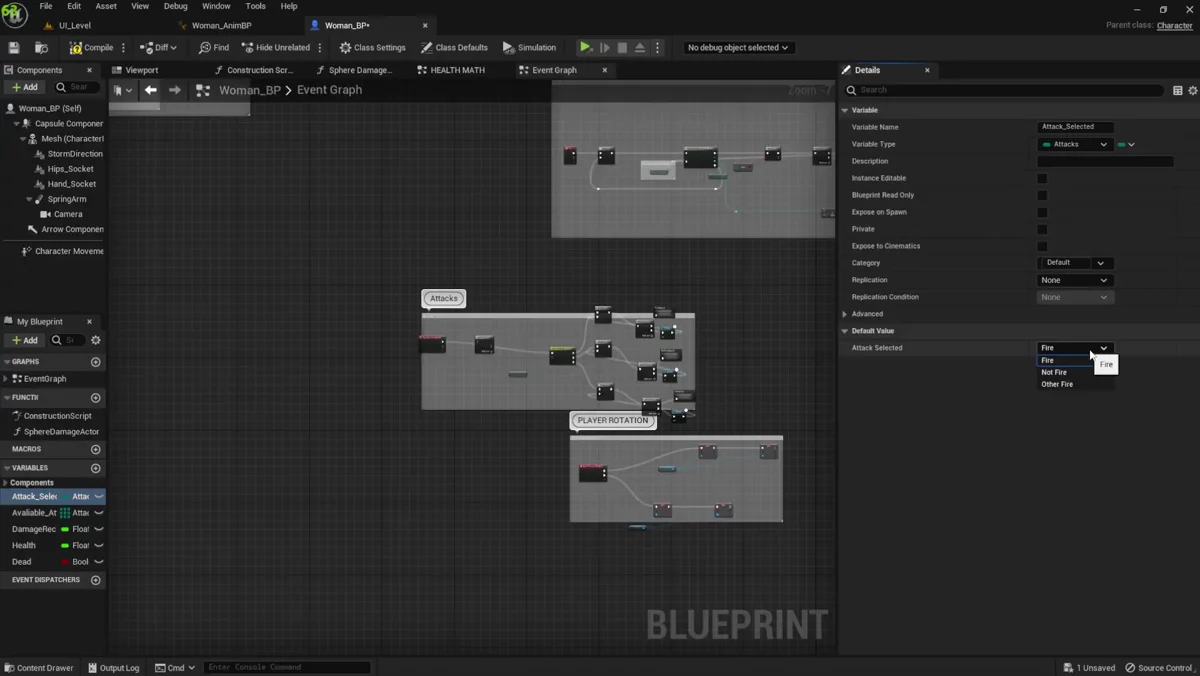Select the Hips_Socket component
Viewport: 1200px width, 676px height.
[x=71, y=169]
